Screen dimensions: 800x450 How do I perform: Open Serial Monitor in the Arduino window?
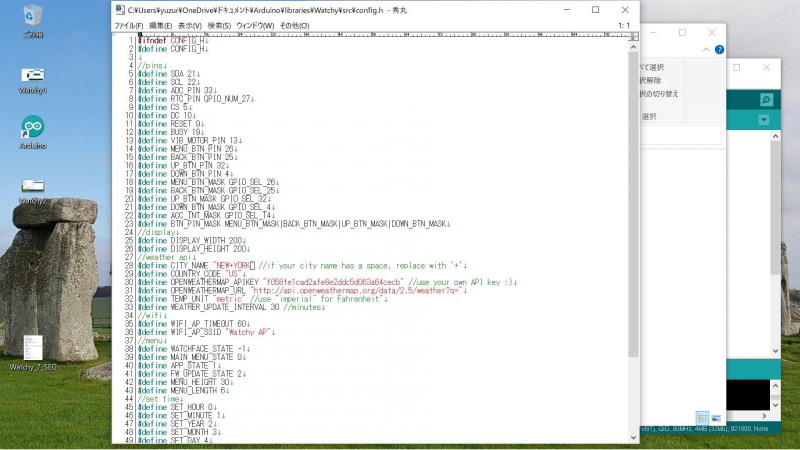pyautogui.click(x=766, y=100)
